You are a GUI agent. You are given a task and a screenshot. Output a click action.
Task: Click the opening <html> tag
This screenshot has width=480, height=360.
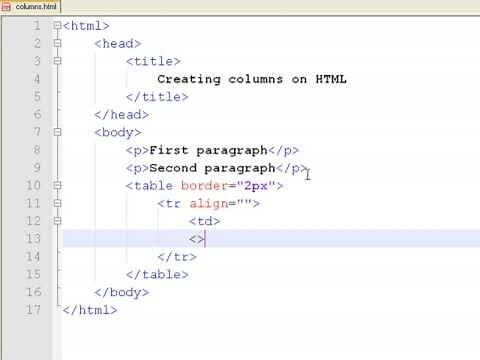[x=86, y=26]
